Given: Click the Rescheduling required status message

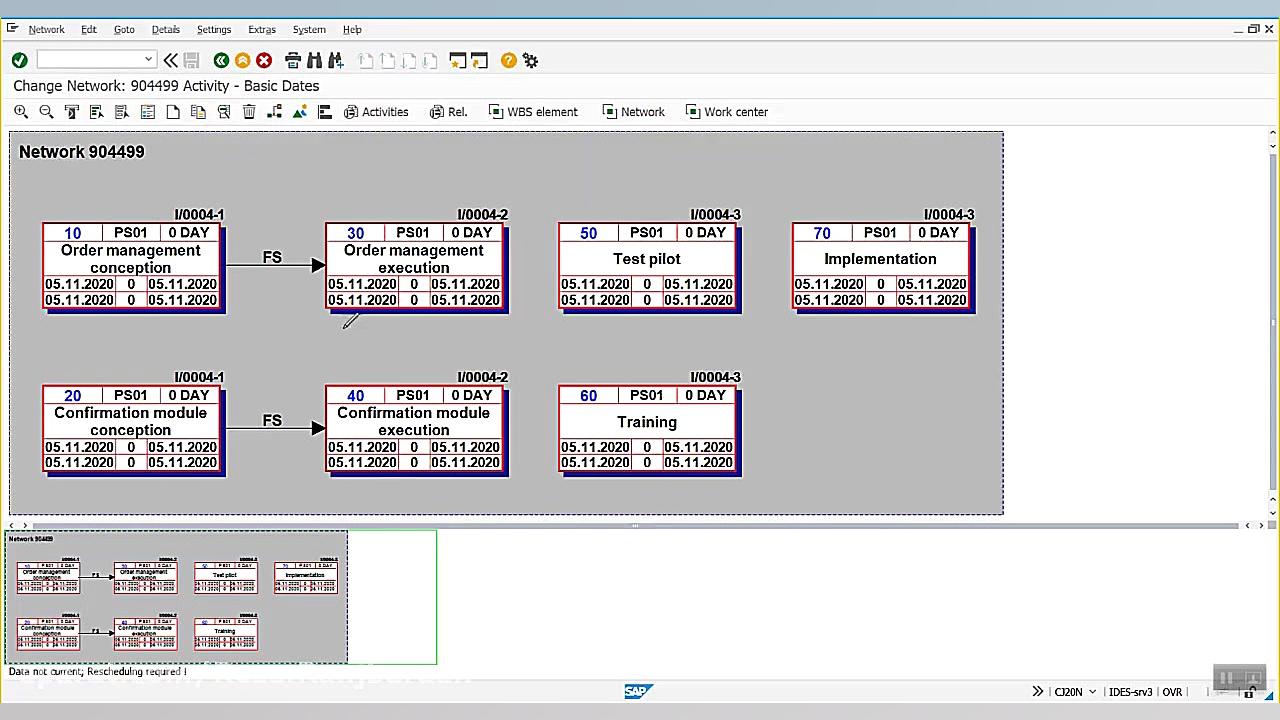Looking at the screenshot, I should tap(97, 672).
